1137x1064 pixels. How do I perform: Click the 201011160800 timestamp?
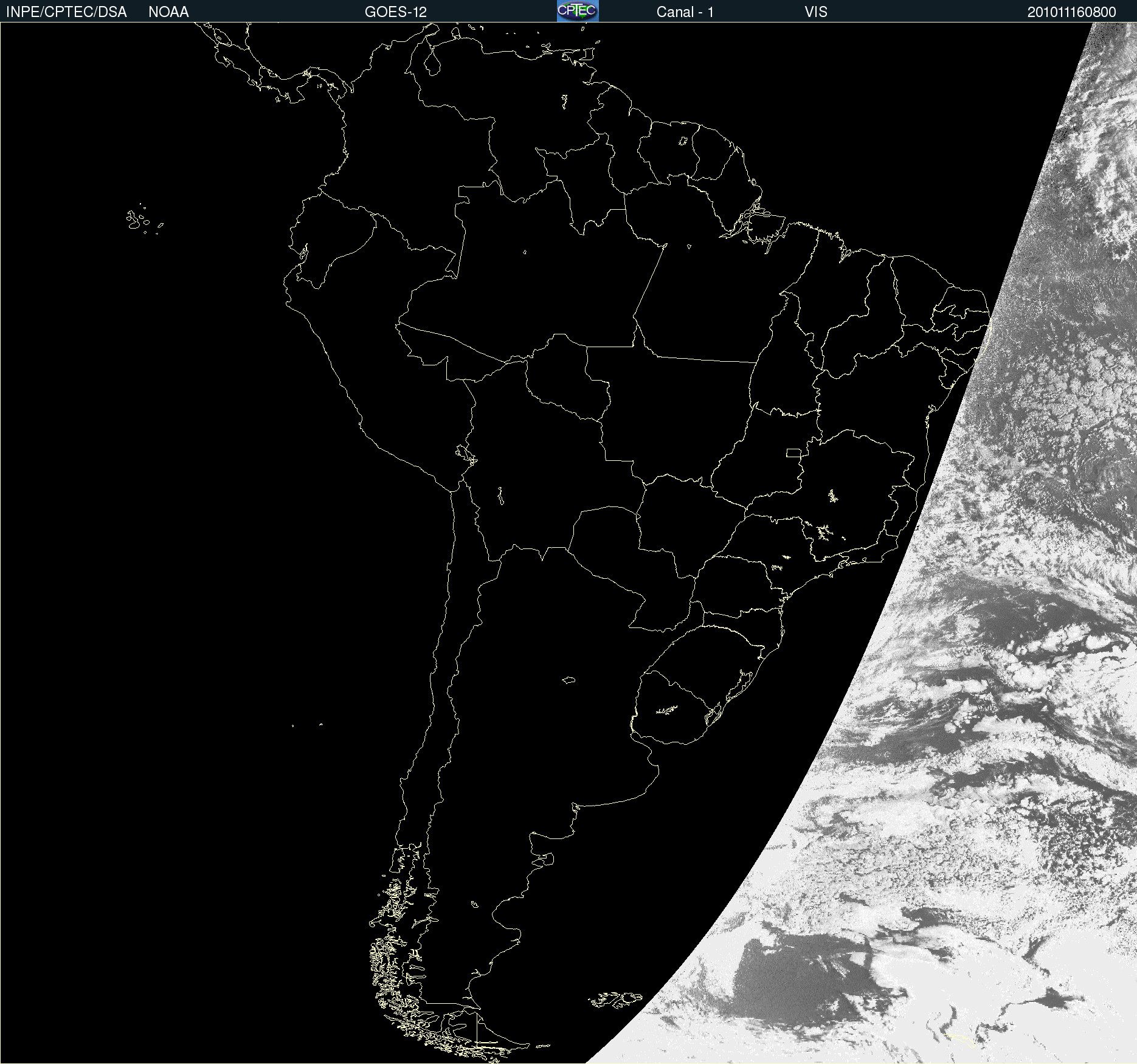[x=1071, y=12]
